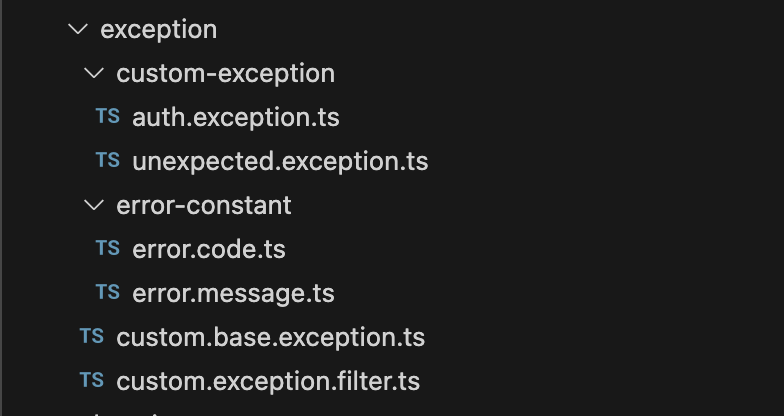Collapse the exception folder chevron
This screenshot has height=416, width=784.
coord(78,30)
